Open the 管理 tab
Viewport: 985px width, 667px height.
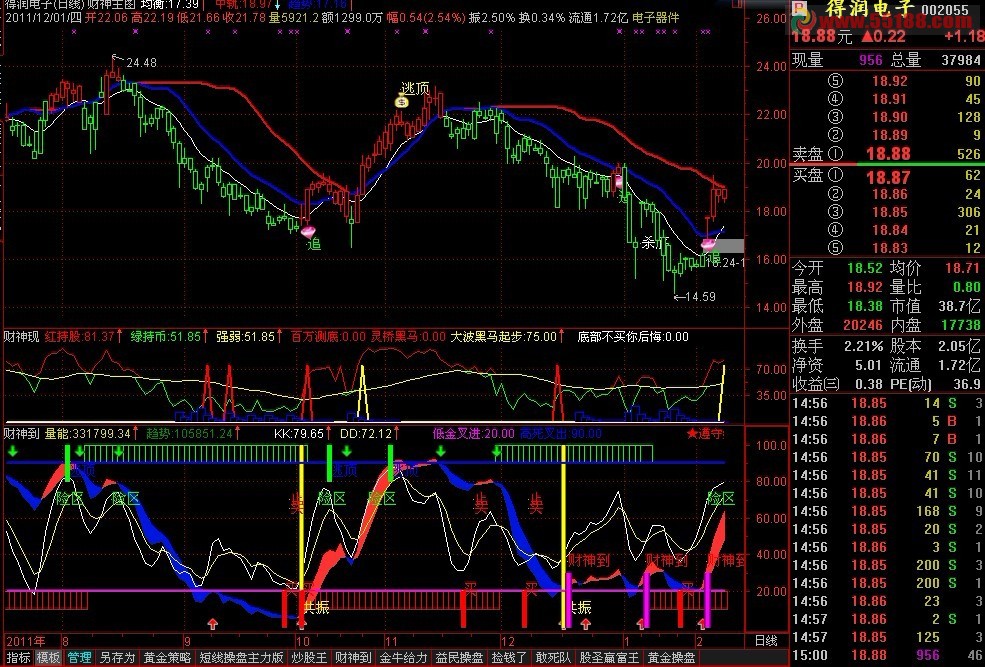coord(79,658)
